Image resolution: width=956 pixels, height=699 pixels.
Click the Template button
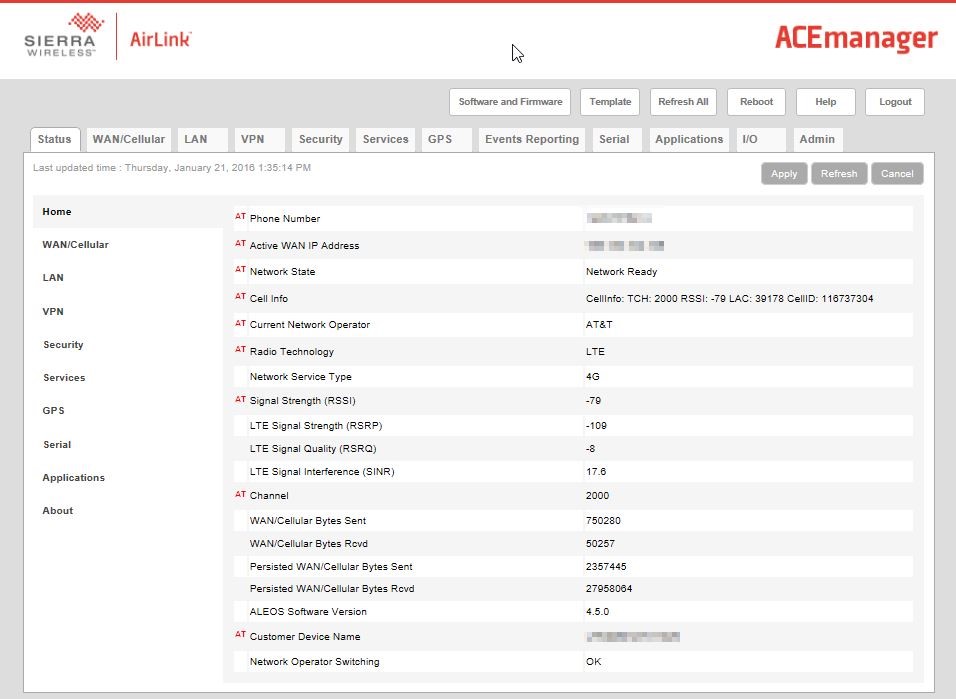(610, 102)
